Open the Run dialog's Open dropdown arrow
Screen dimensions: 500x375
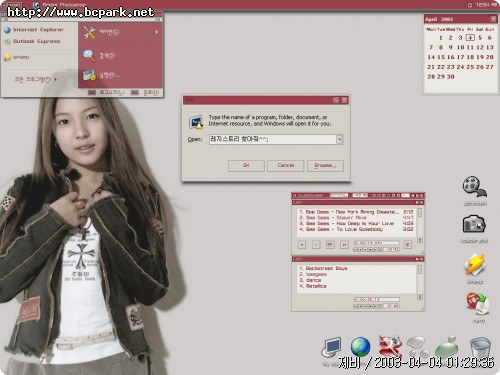tap(339, 139)
